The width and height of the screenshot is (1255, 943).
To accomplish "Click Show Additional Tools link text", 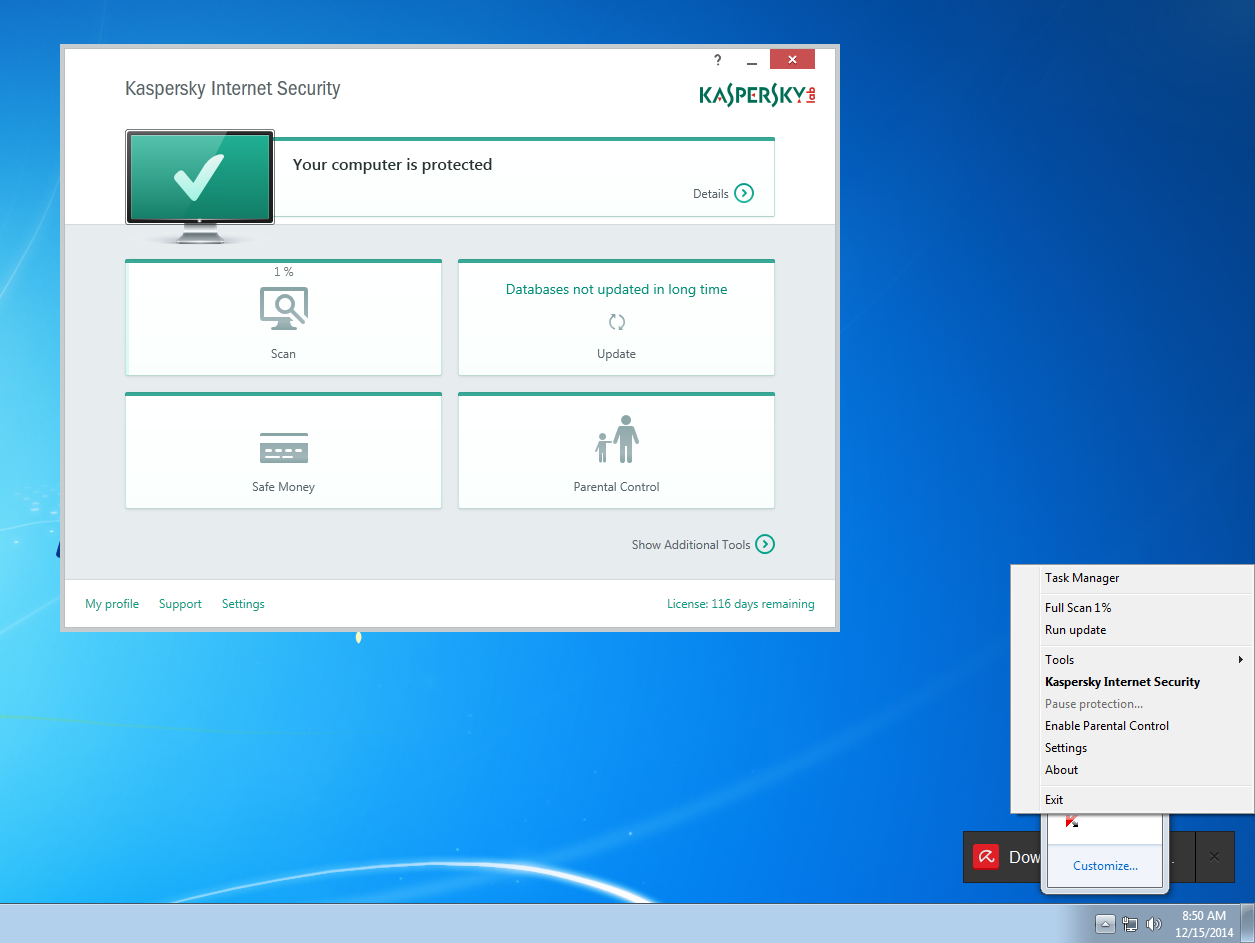I will tap(691, 545).
